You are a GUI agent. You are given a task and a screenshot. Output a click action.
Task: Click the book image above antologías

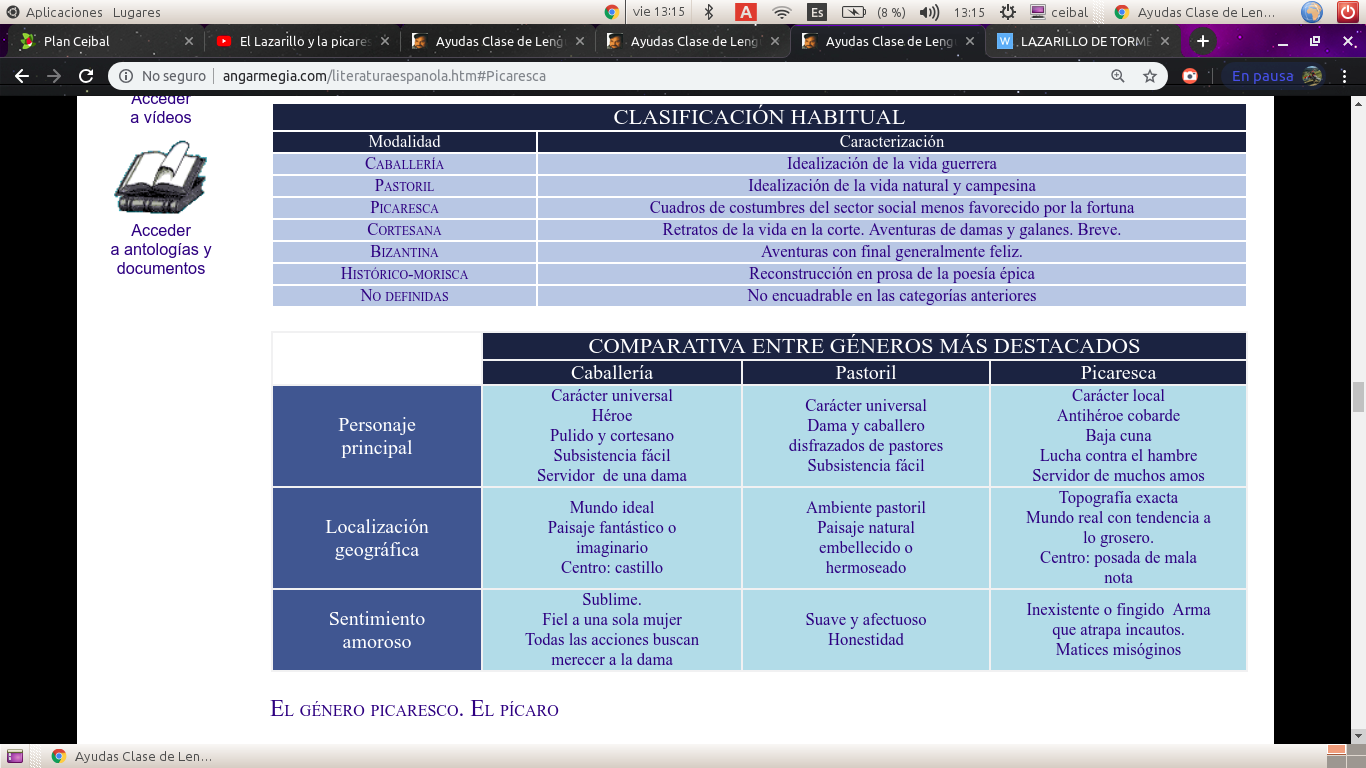pyautogui.click(x=160, y=178)
